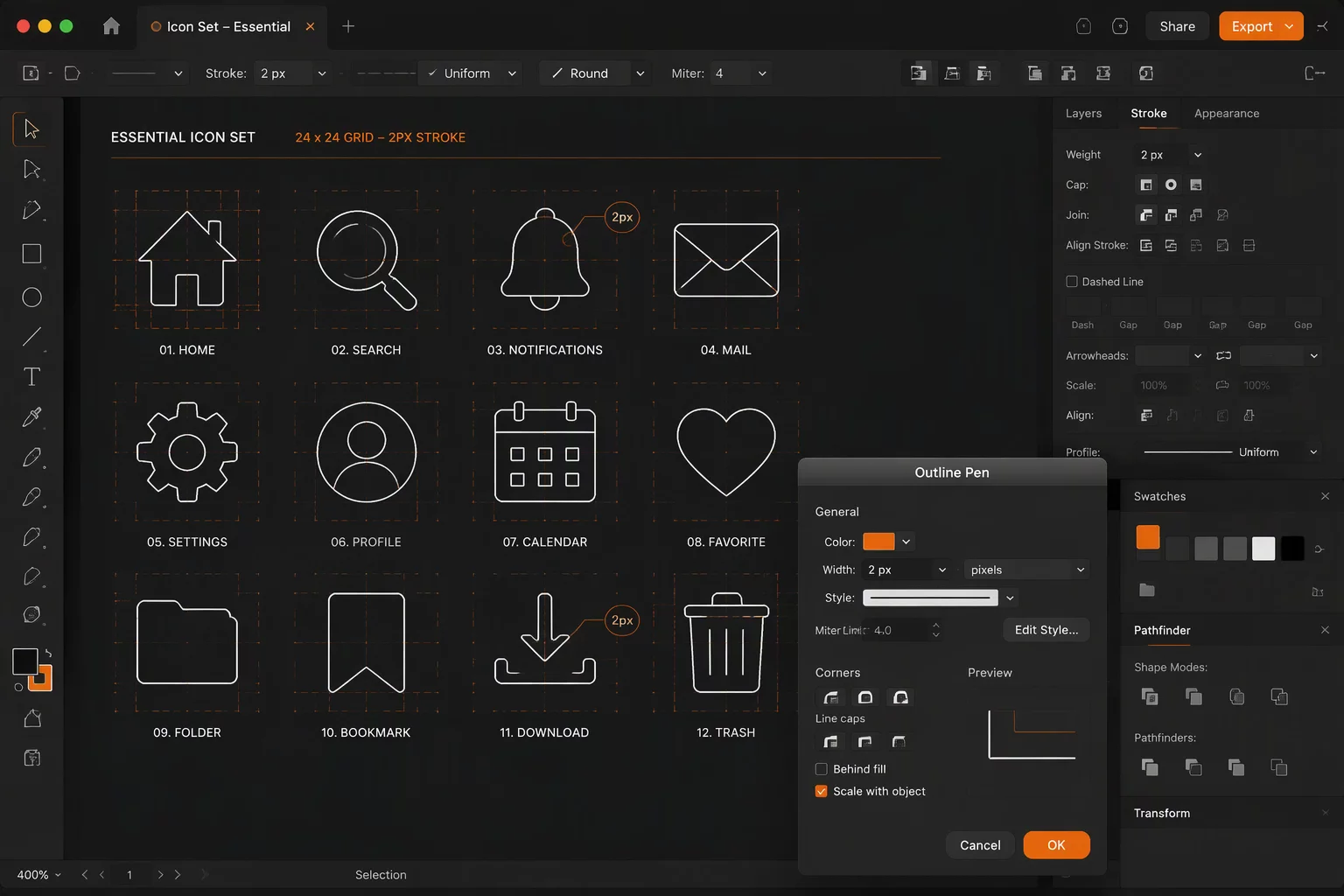
Task: Check the Behind fill option
Action: [x=822, y=769]
